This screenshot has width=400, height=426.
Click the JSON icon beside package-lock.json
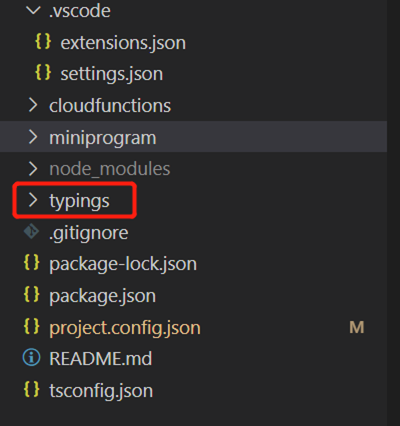click(32, 263)
